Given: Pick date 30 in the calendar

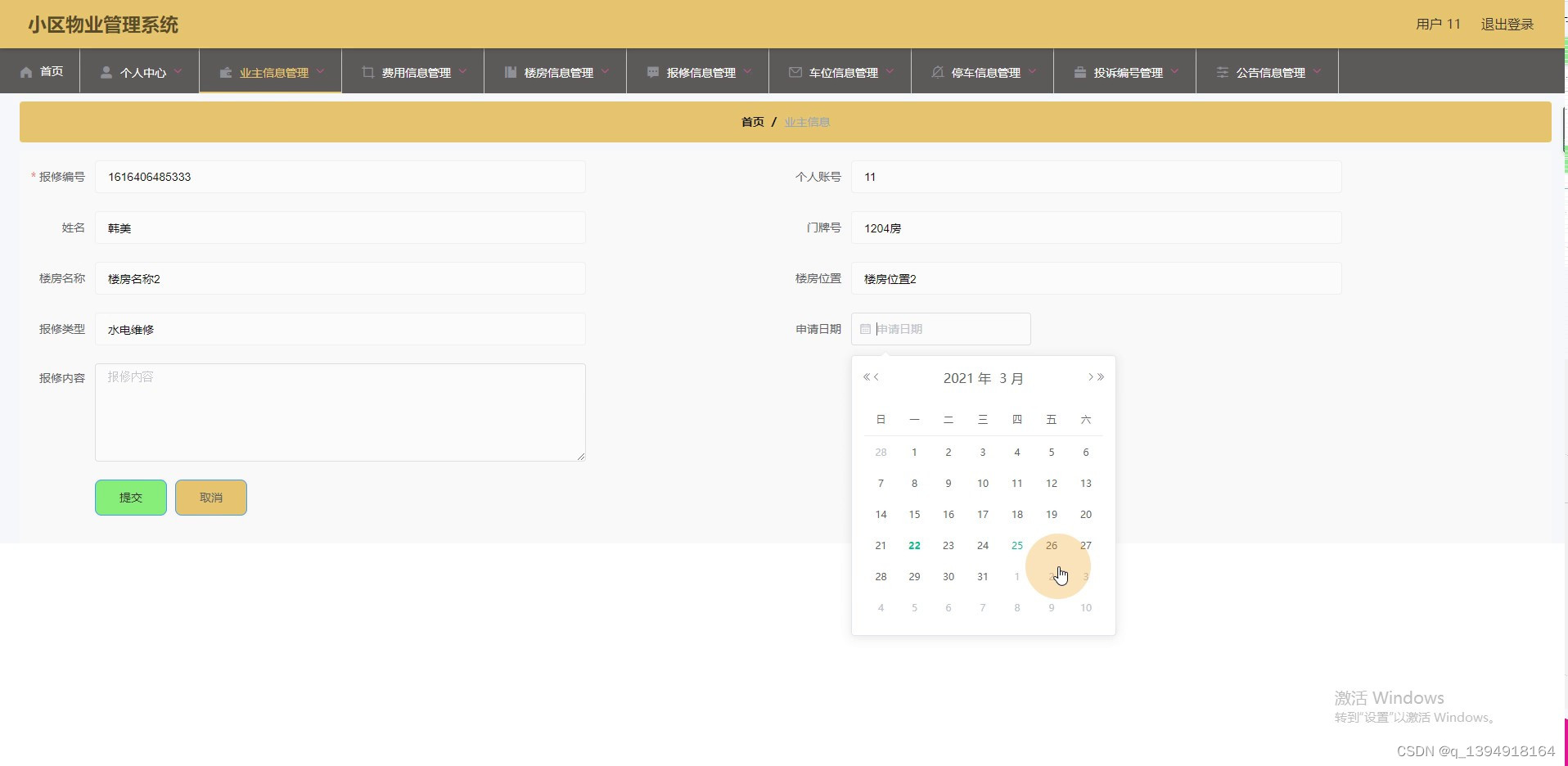Looking at the screenshot, I should (948, 577).
